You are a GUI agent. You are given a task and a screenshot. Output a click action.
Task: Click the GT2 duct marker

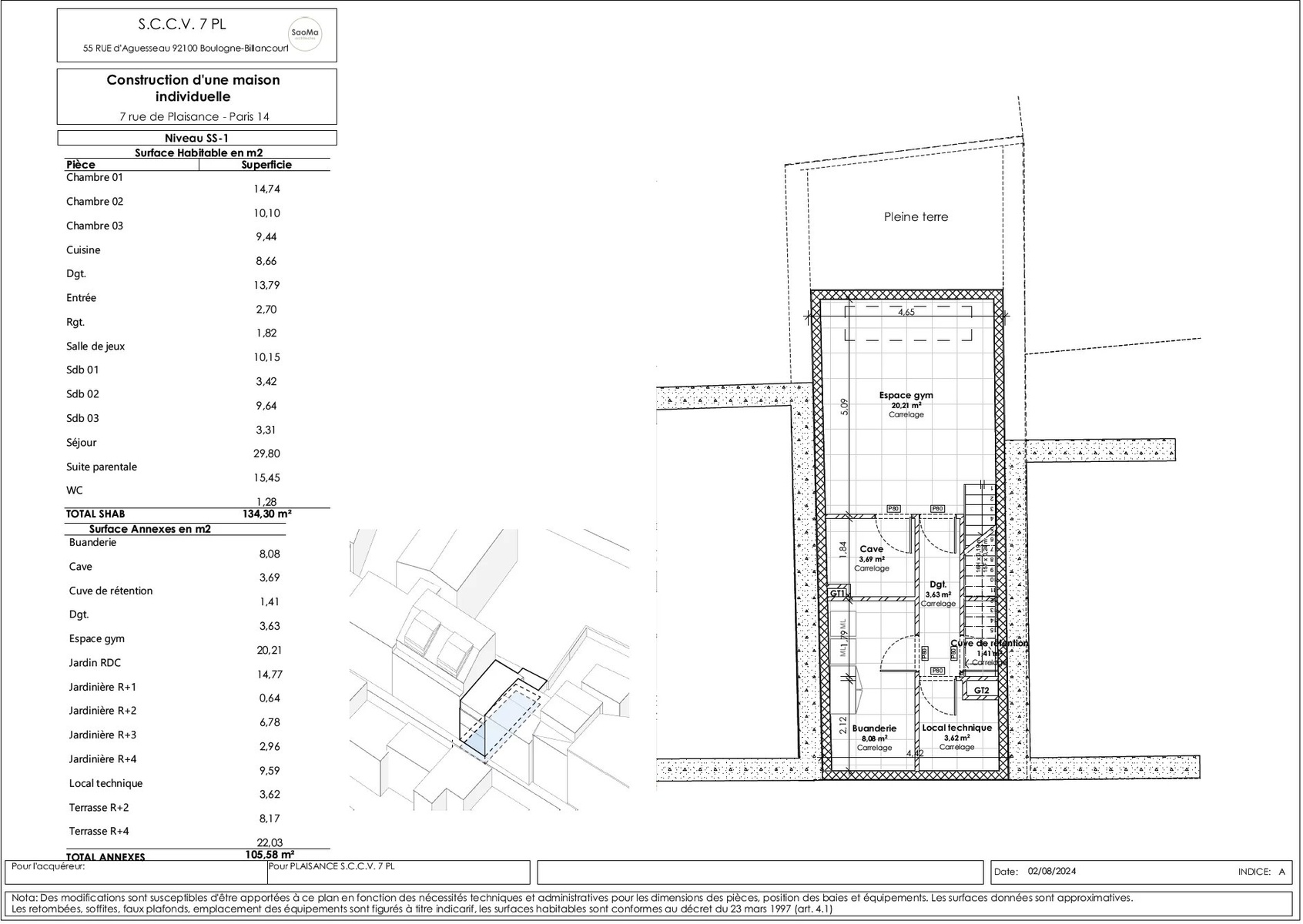pos(981,691)
